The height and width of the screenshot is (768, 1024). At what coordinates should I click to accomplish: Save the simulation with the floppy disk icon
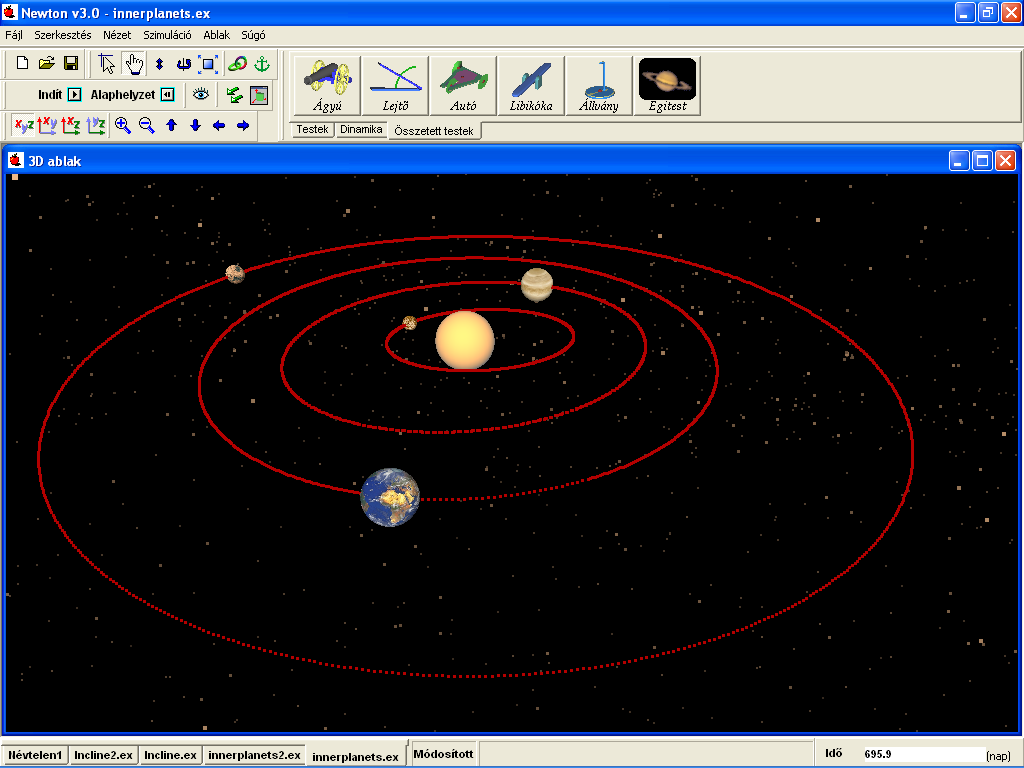click(x=71, y=63)
